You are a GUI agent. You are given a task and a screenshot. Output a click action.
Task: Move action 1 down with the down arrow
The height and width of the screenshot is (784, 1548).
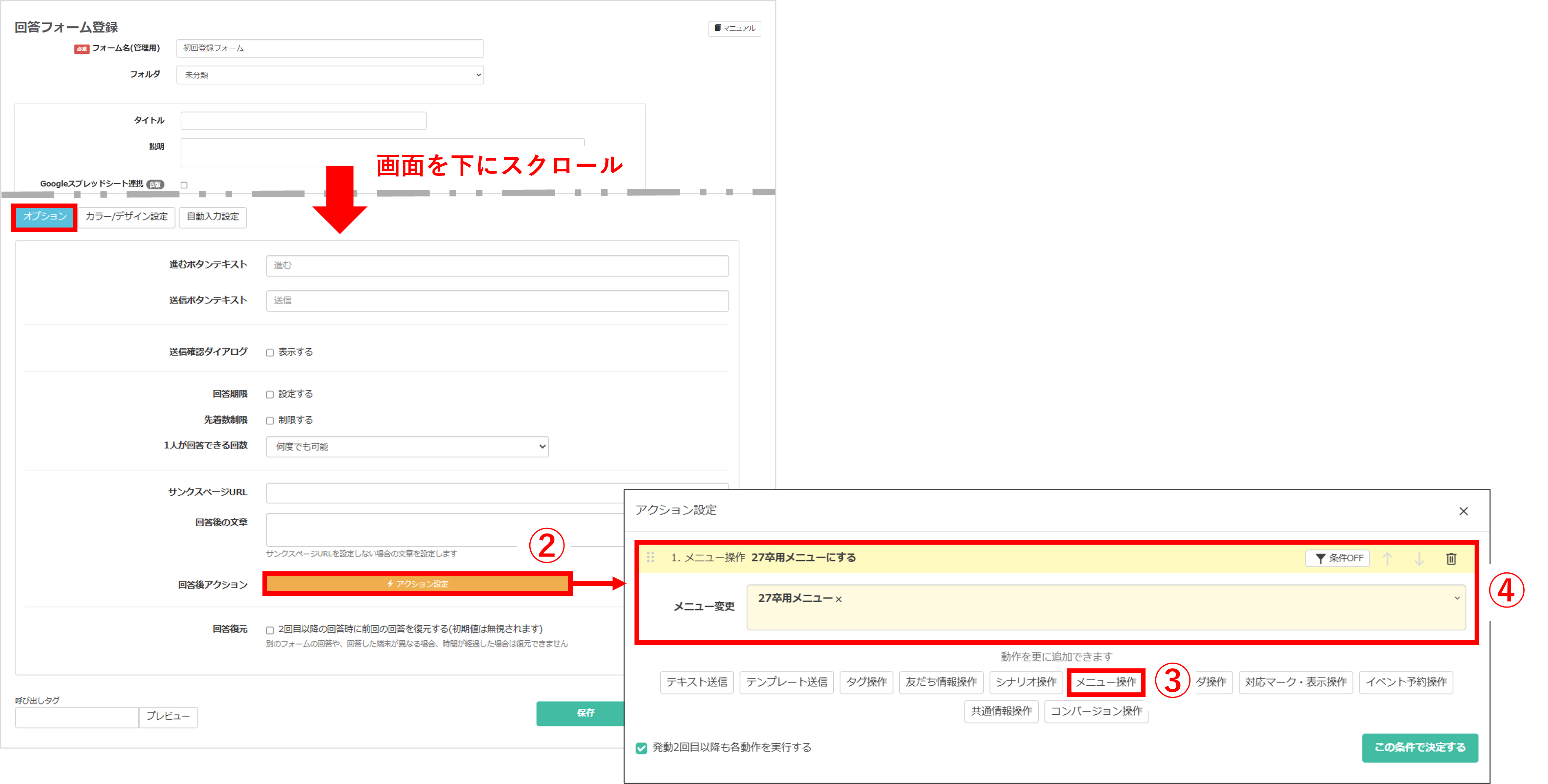1419,558
